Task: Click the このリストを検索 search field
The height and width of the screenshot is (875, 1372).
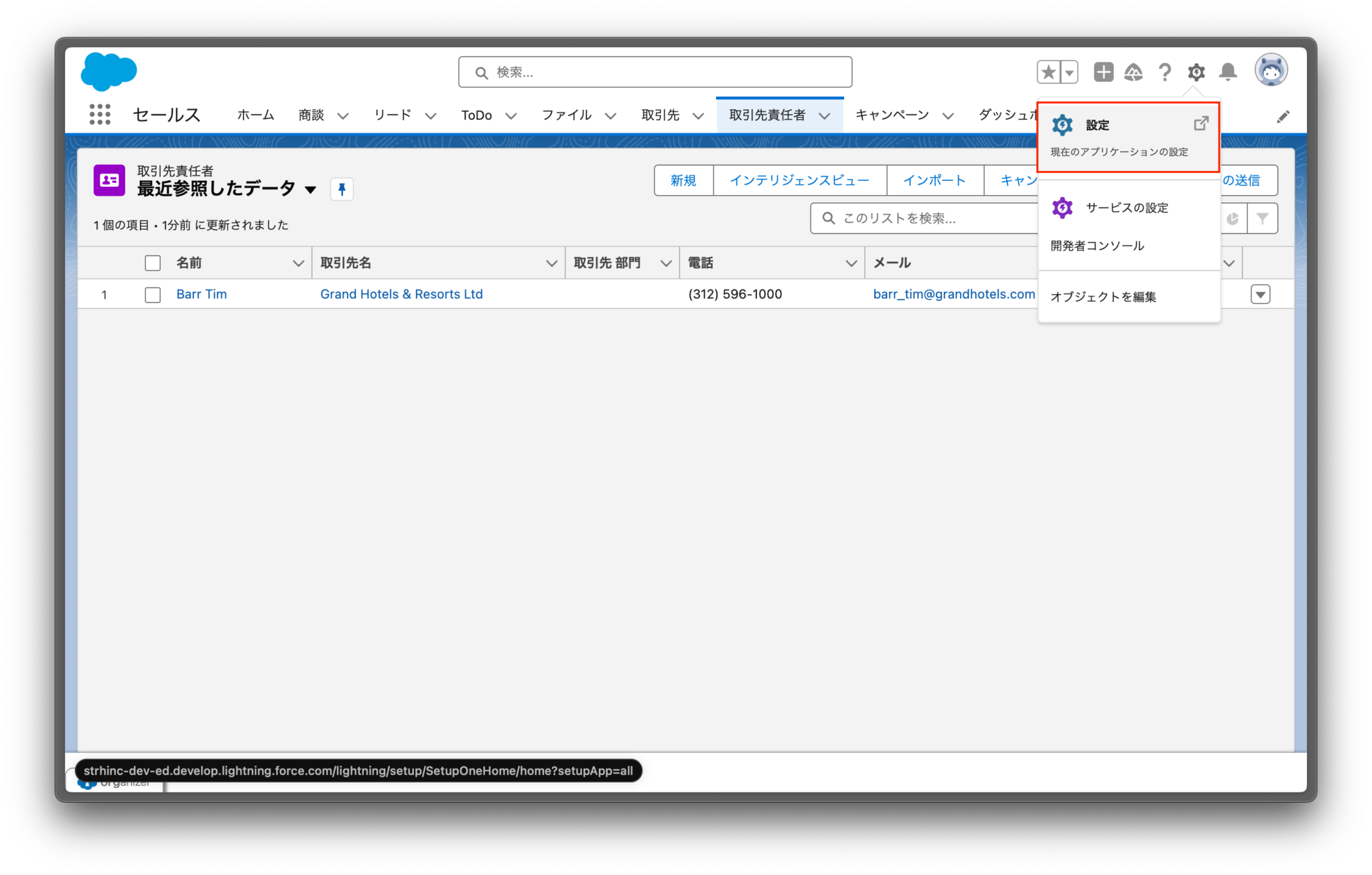Action: pos(924,218)
